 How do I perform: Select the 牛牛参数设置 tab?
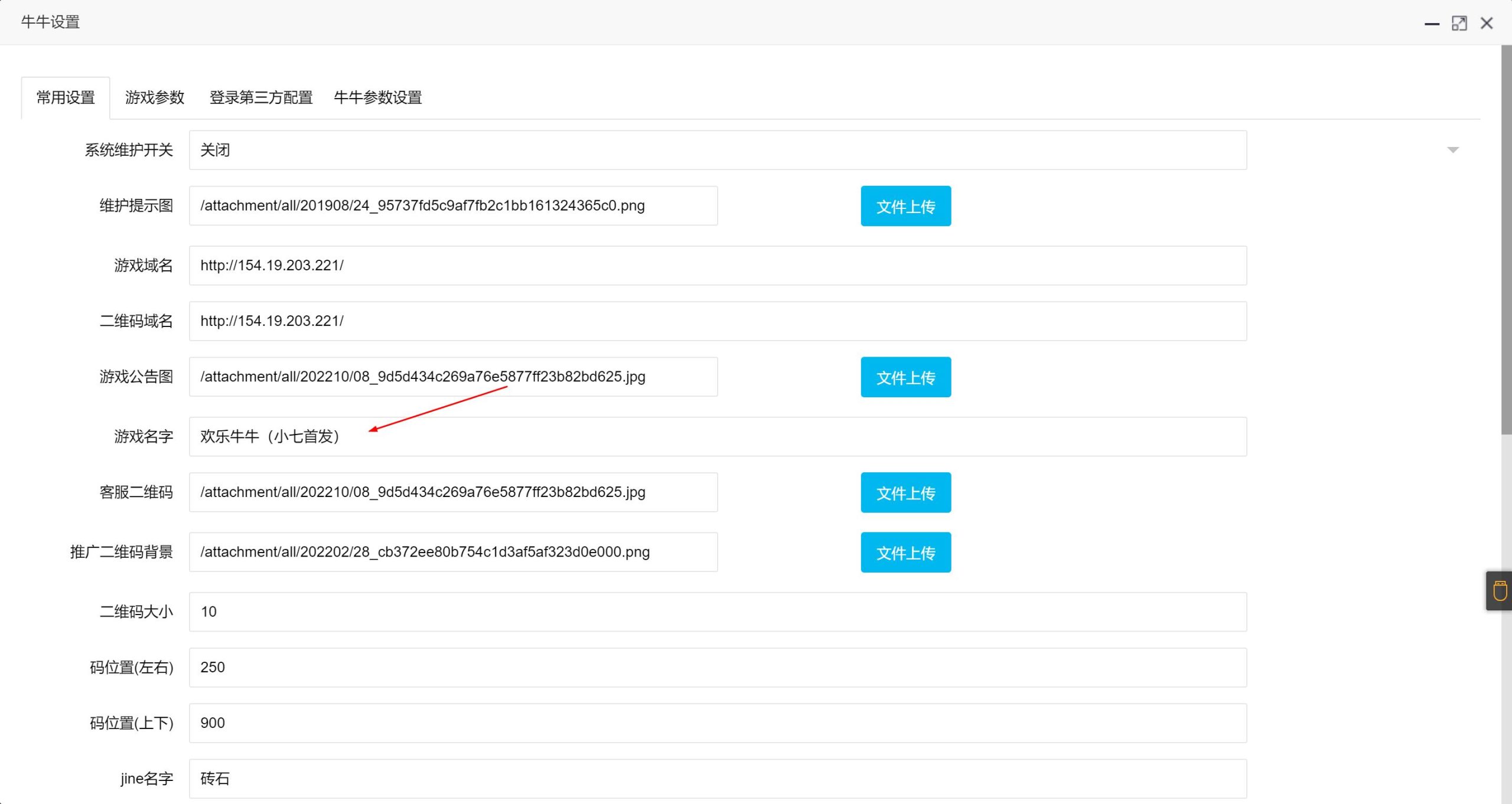[378, 97]
